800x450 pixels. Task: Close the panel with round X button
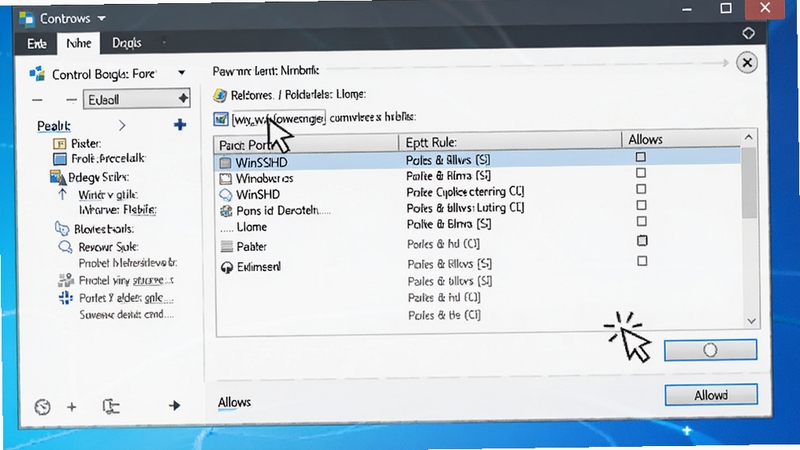pyautogui.click(x=747, y=63)
